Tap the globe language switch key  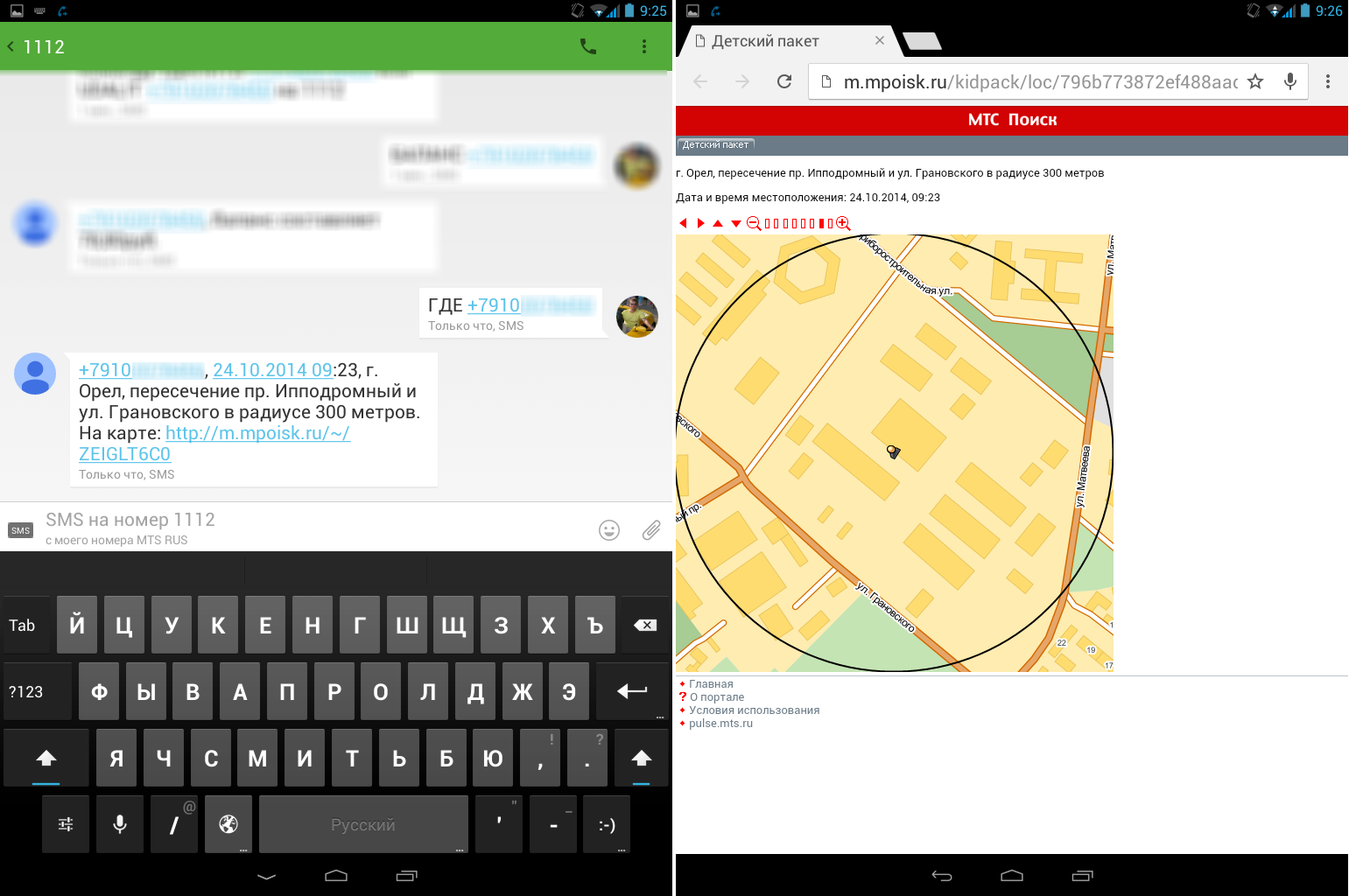(228, 824)
